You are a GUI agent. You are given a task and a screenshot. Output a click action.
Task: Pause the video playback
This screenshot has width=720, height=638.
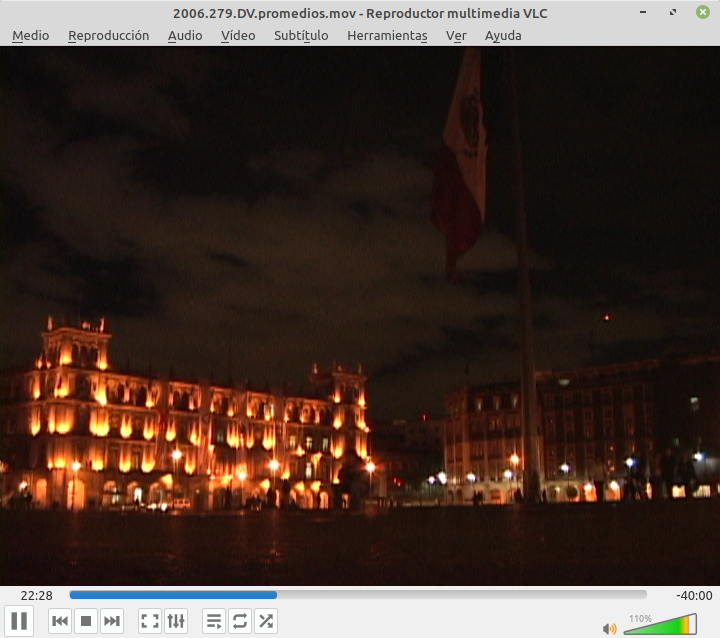pyautogui.click(x=19, y=621)
